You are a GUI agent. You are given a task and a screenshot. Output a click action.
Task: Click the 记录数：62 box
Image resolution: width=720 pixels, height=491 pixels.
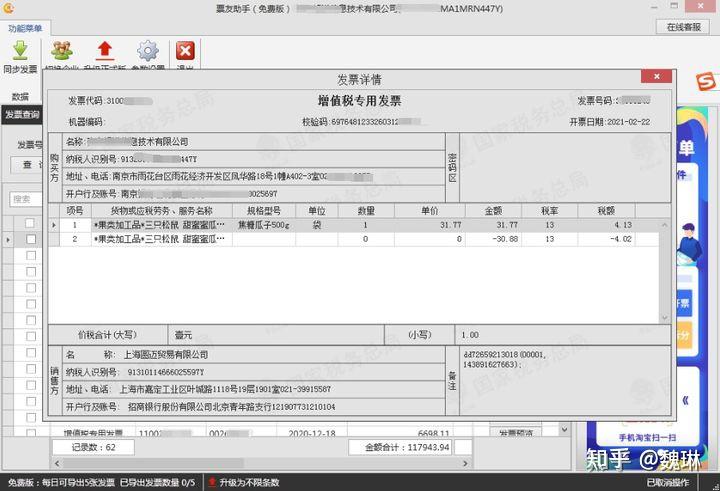pyautogui.click(x=93, y=447)
